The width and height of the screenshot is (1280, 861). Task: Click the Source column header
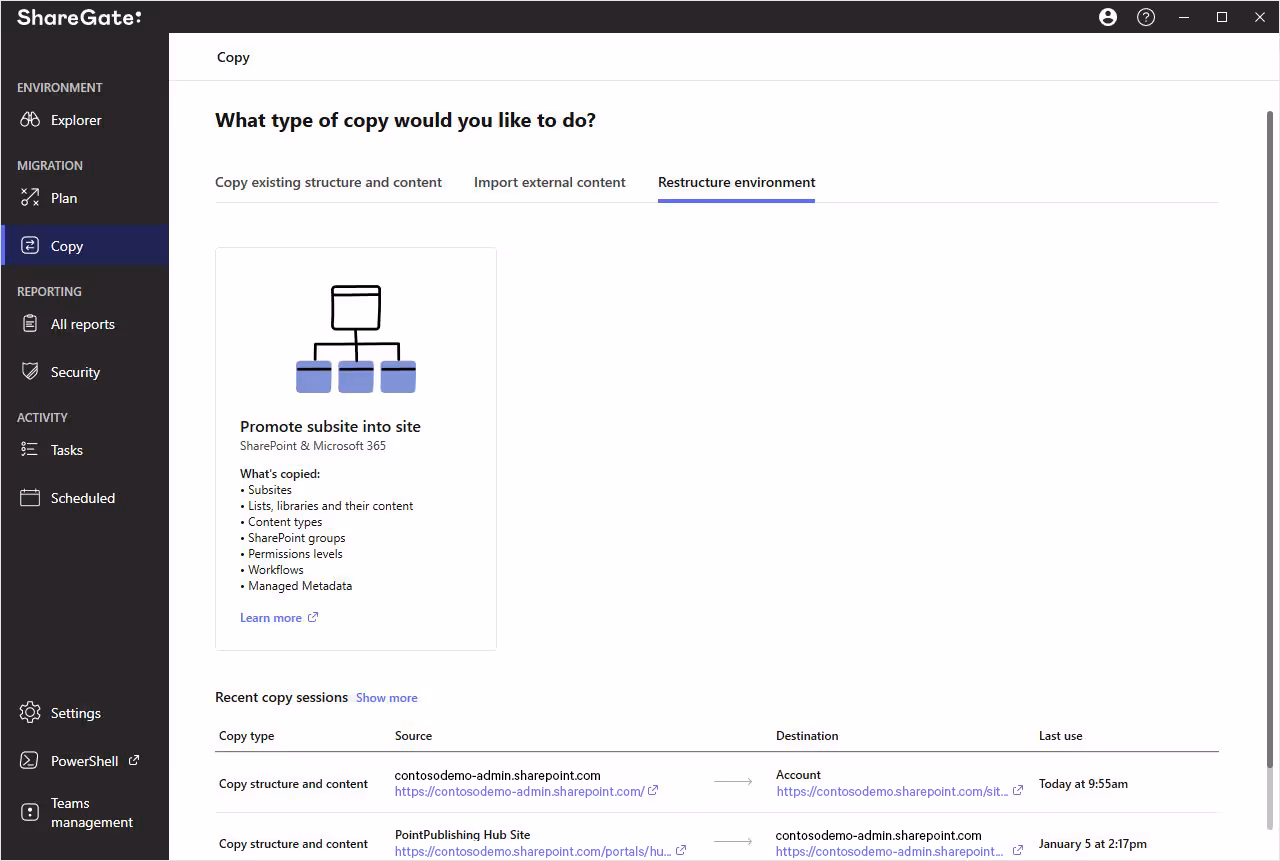coord(413,736)
